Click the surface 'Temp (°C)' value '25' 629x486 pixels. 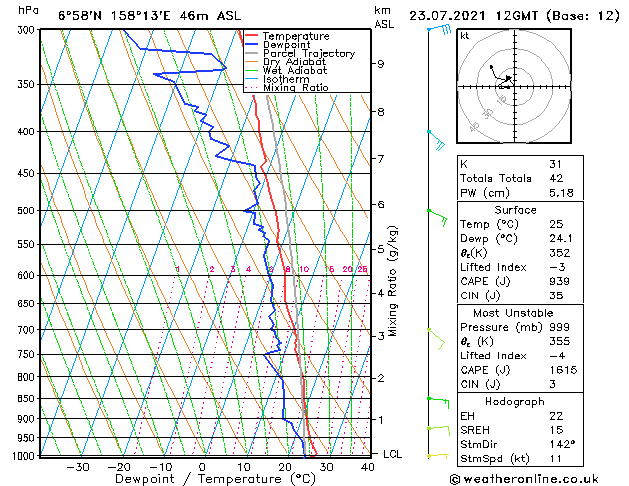[x=556, y=224]
